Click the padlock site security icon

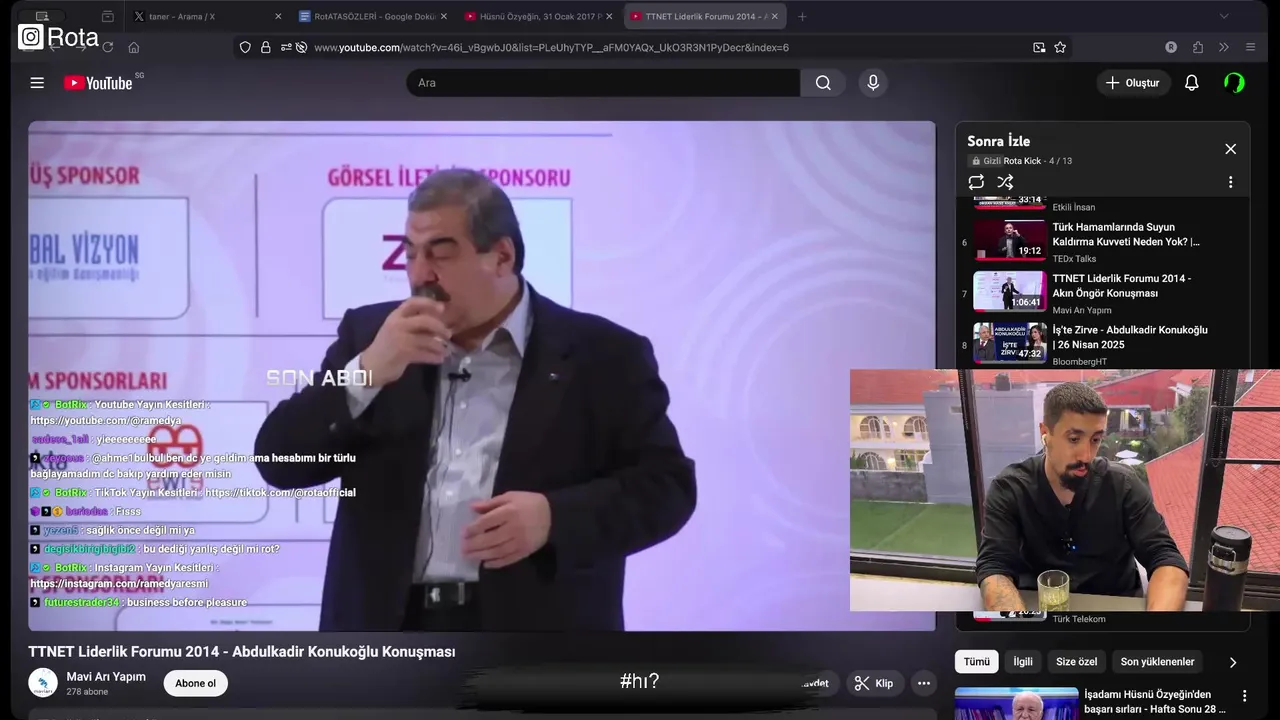click(x=265, y=47)
